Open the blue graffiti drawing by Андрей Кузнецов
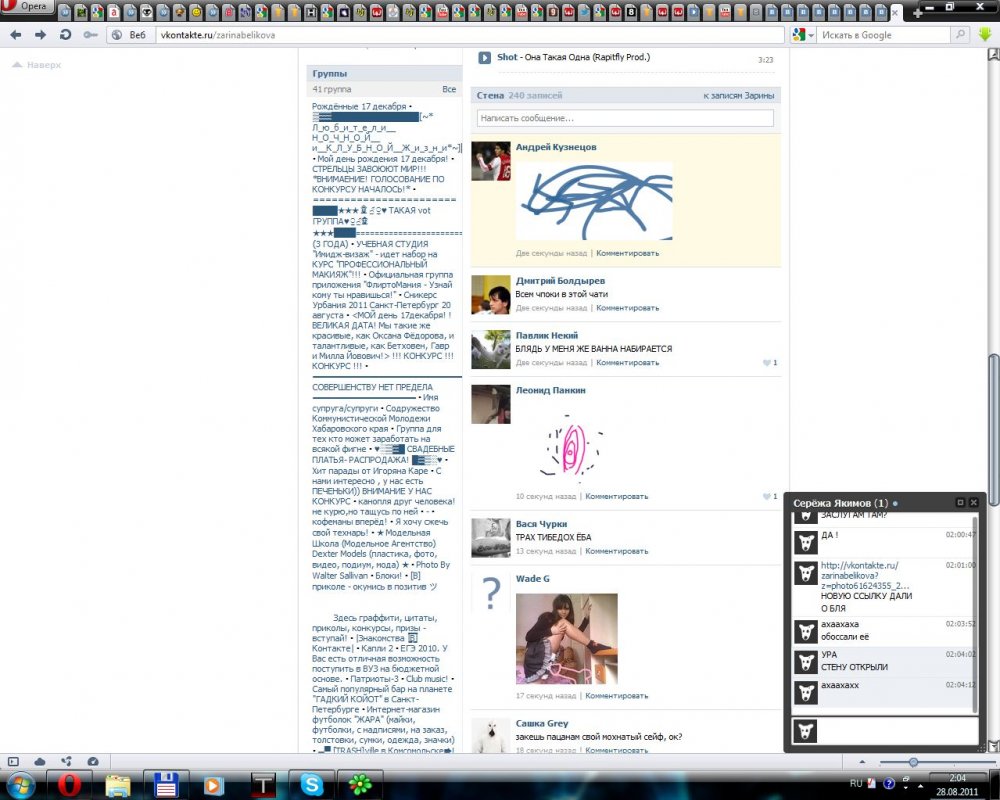Screen dimensions: 1000x800 (x=594, y=201)
